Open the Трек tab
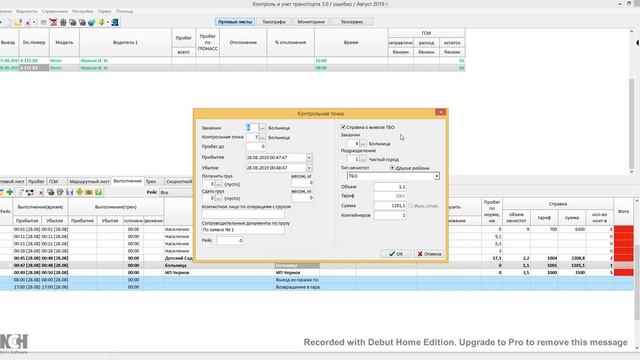 click(151, 181)
